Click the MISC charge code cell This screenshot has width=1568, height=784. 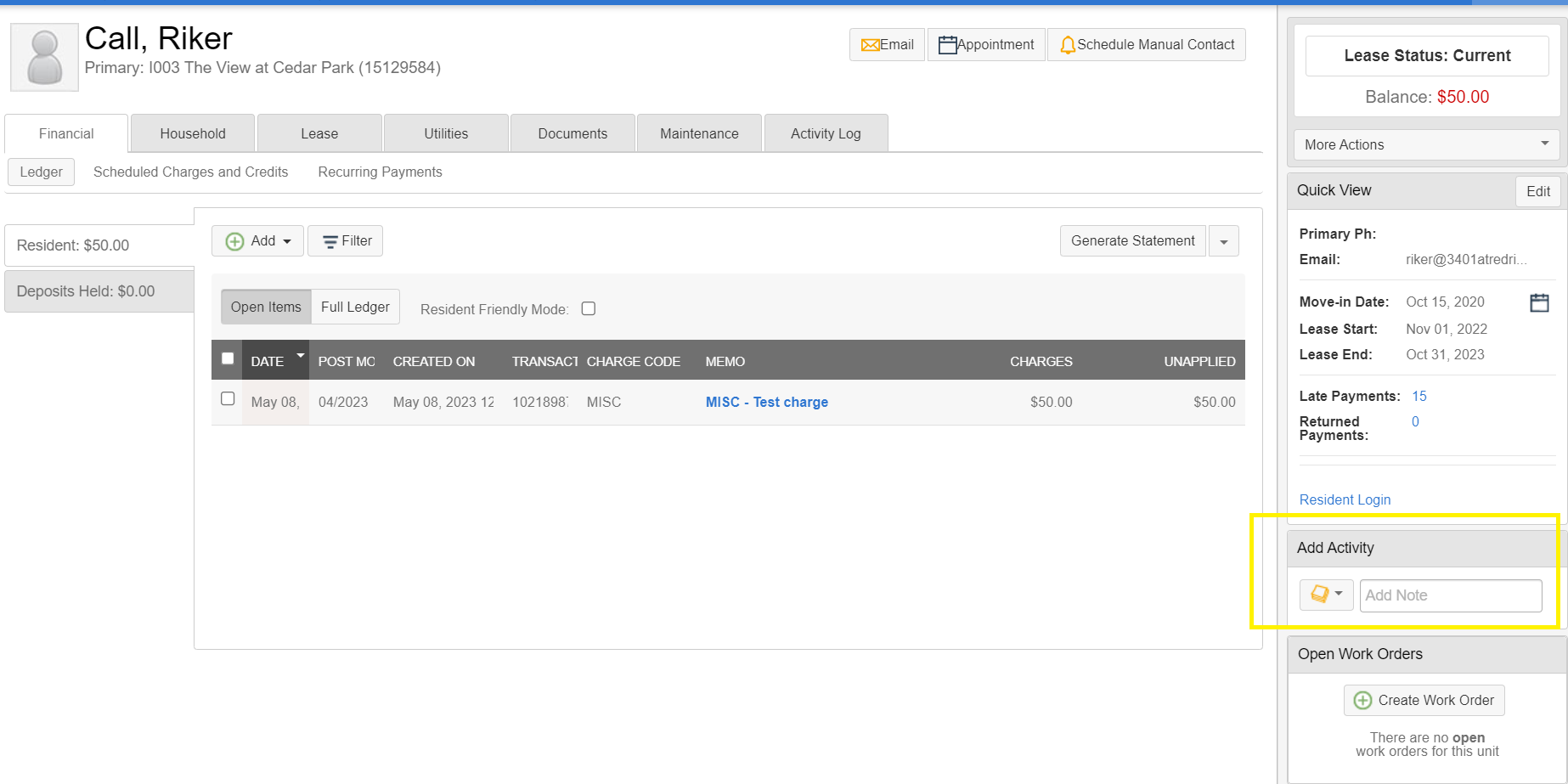(x=604, y=402)
